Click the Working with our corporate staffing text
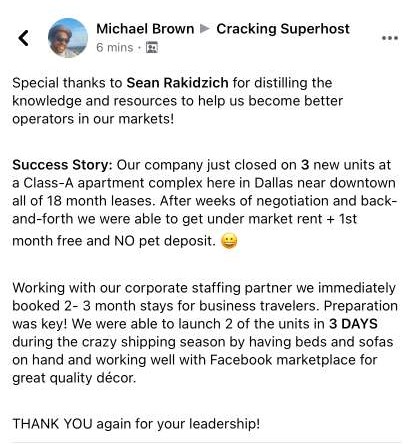The width and height of the screenshot is (411, 444). 127,288
